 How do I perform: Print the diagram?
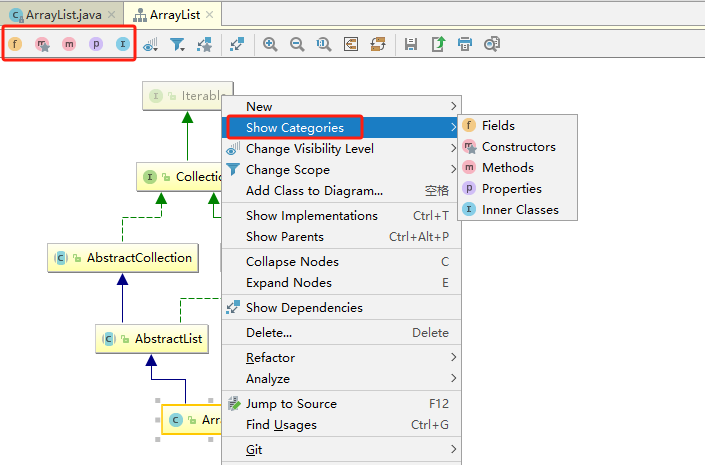tap(465, 44)
